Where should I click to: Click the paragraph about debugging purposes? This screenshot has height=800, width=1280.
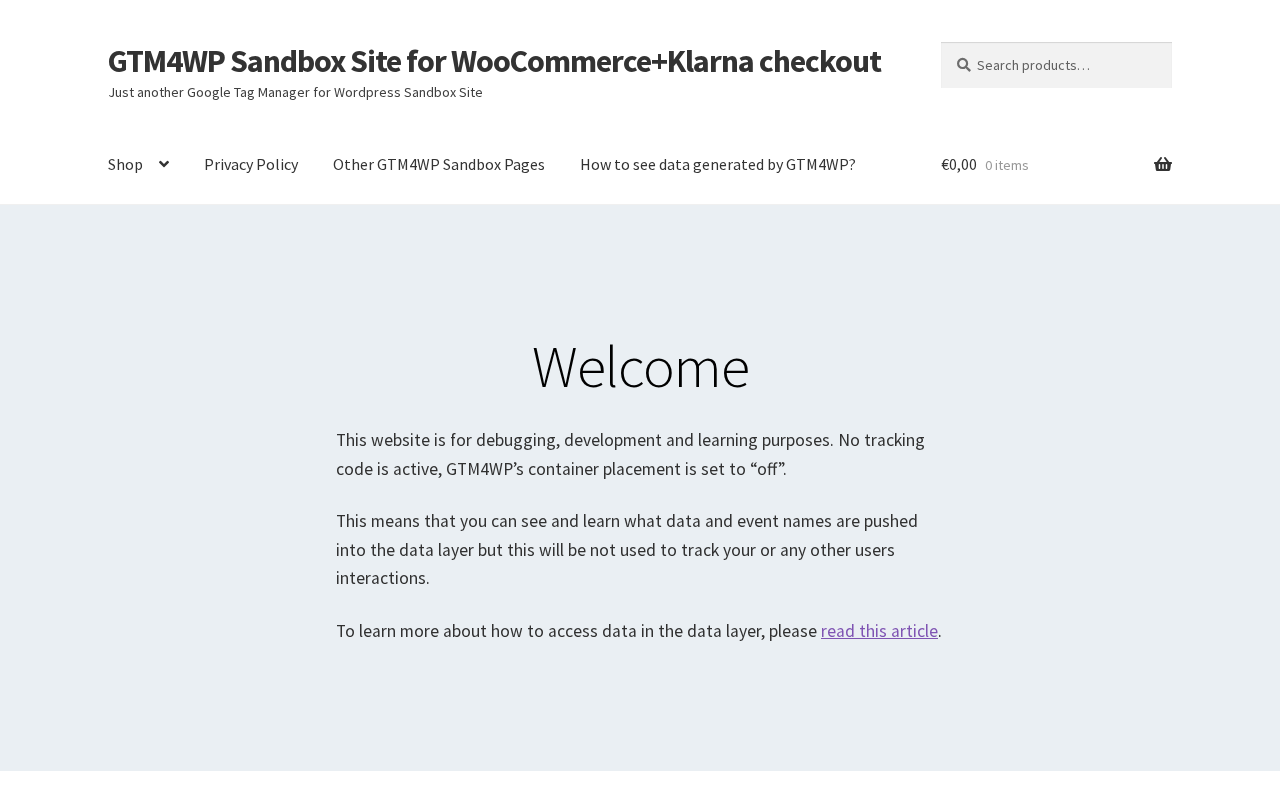click(630, 454)
